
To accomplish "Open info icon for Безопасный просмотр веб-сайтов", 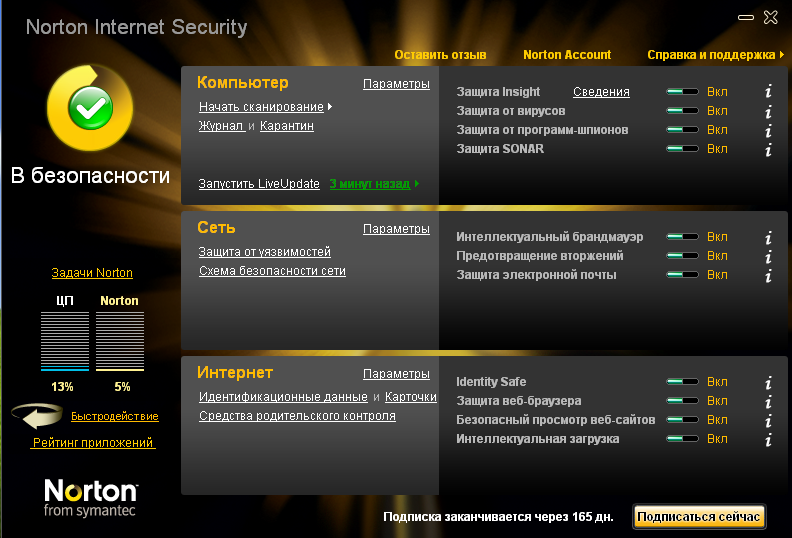I will click(x=768, y=420).
